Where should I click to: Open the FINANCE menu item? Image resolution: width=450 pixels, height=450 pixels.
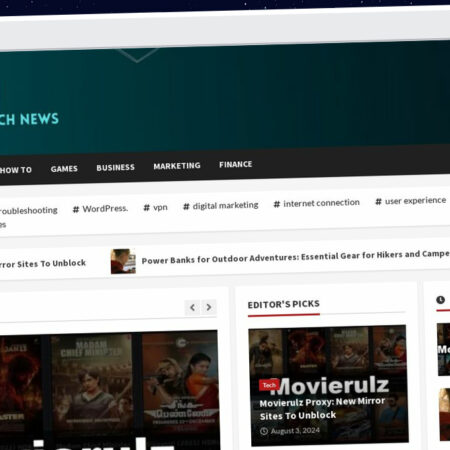tap(236, 164)
